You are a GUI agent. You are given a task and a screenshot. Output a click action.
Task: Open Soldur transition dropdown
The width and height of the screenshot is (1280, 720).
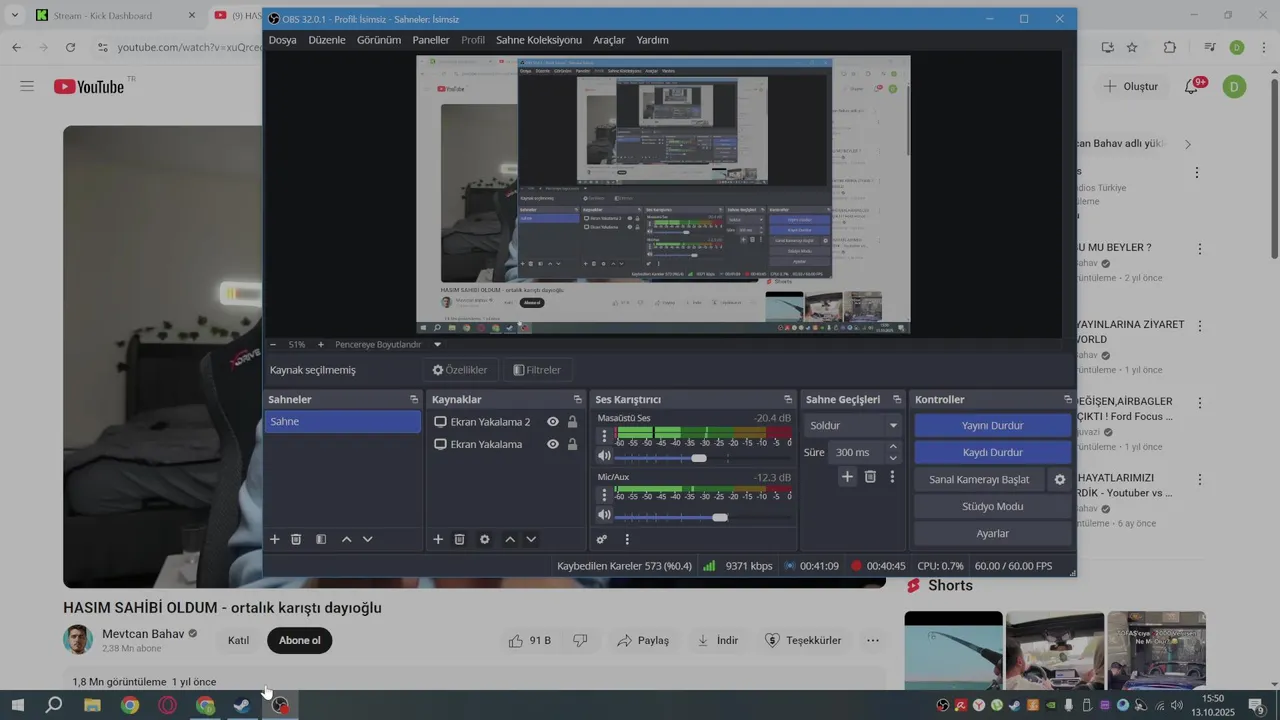tap(853, 425)
